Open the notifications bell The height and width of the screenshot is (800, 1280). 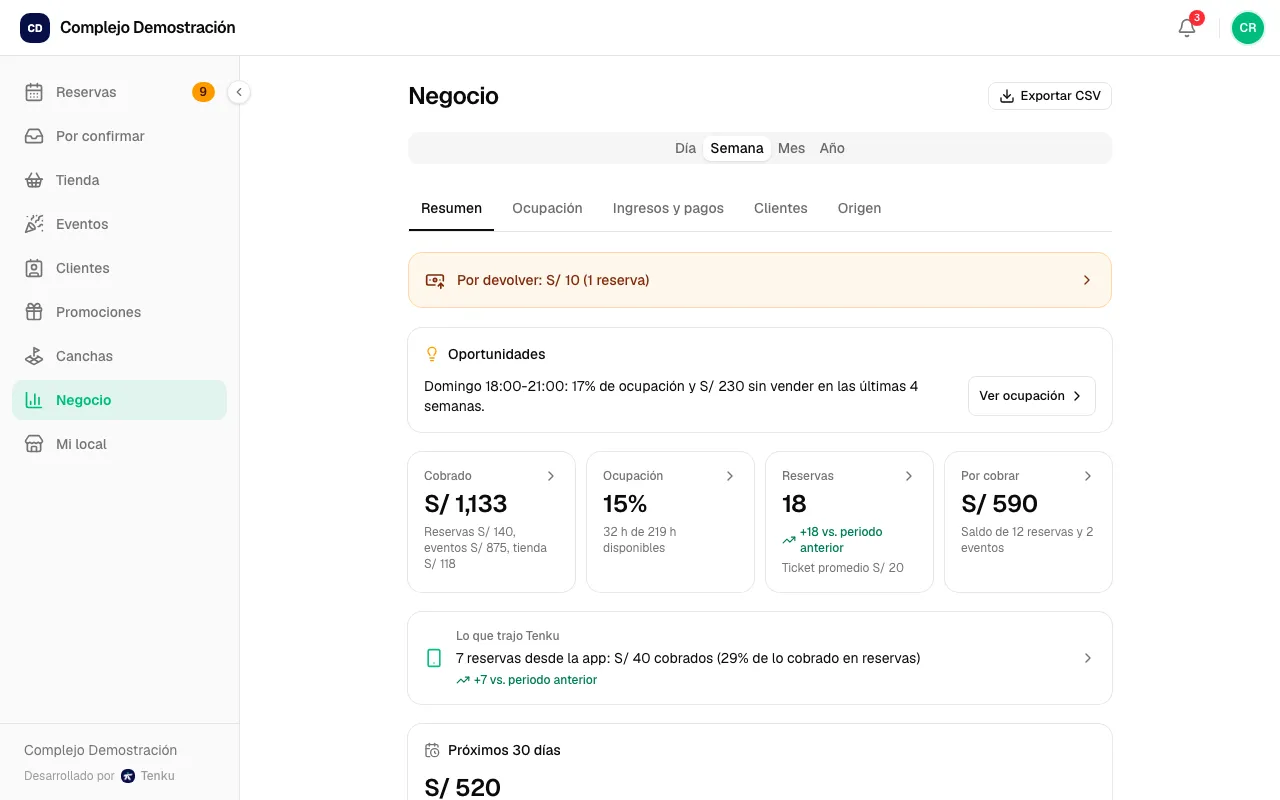point(1187,28)
